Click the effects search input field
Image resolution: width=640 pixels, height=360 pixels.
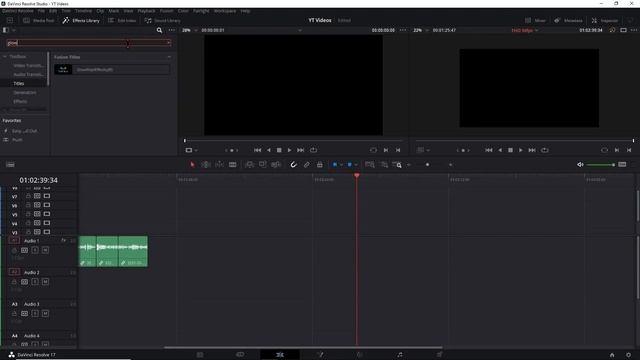(x=89, y=42)
